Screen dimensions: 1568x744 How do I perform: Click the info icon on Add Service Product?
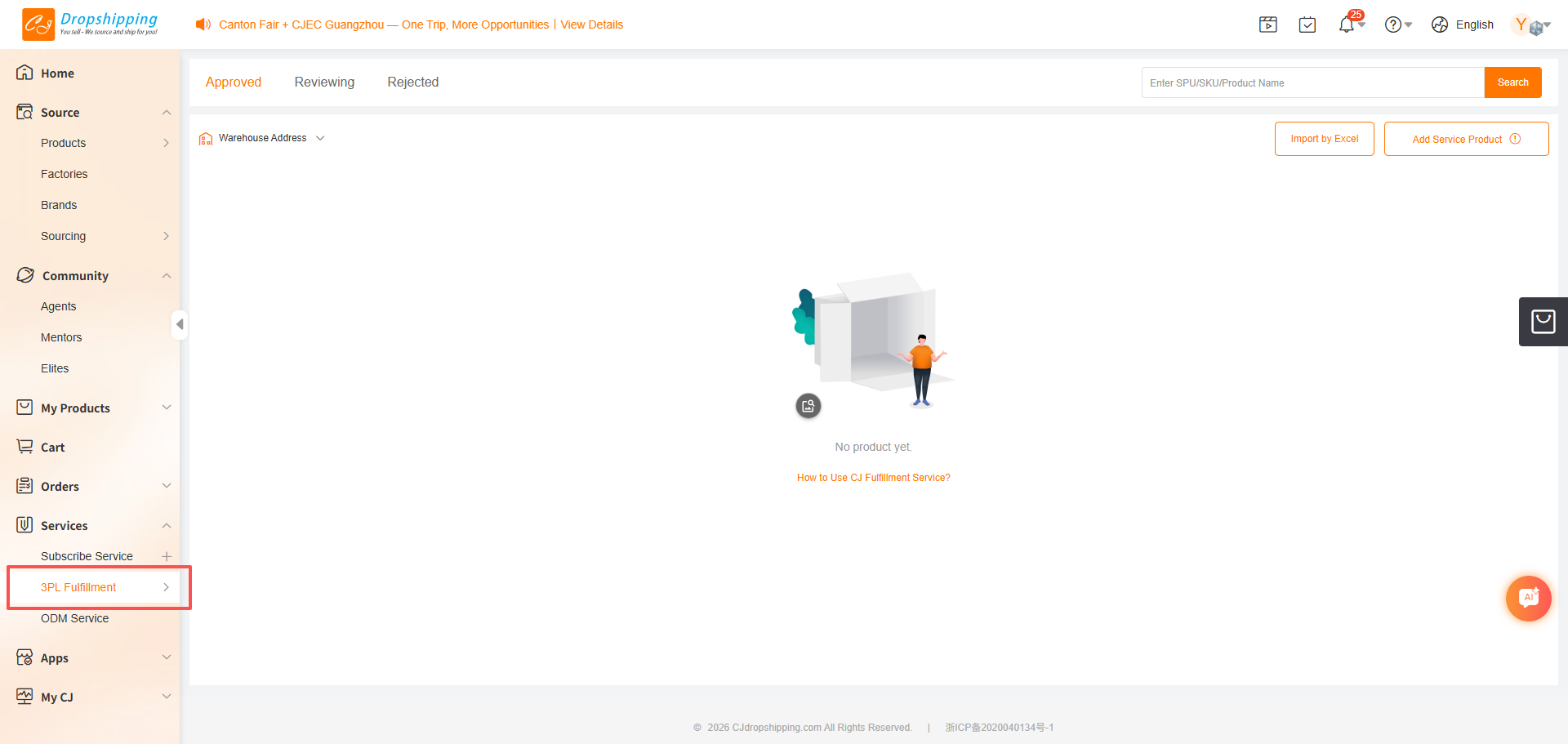pos(1516,139)
